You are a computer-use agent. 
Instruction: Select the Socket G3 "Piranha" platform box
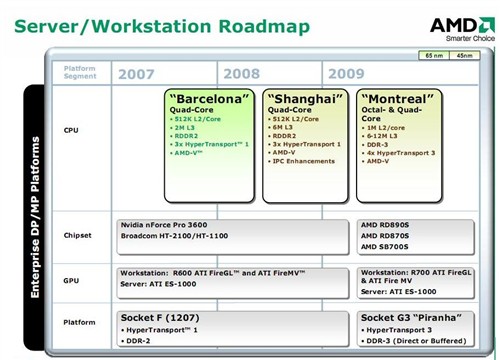point(416,329)
